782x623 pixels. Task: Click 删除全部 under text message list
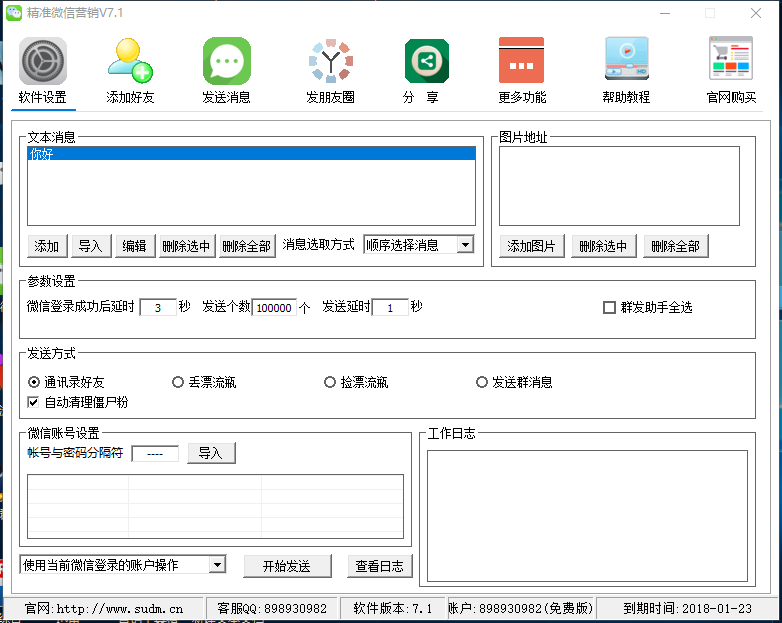247,246
